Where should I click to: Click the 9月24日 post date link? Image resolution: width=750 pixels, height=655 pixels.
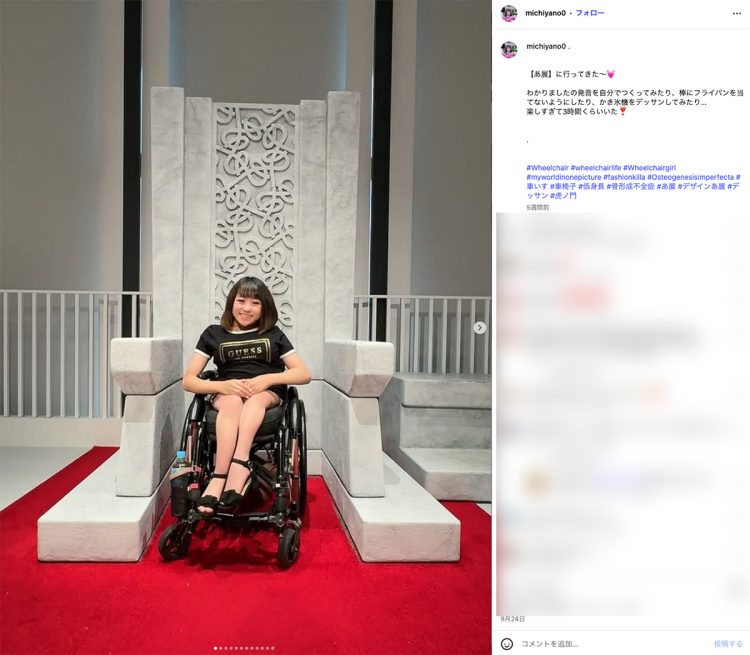512,619
